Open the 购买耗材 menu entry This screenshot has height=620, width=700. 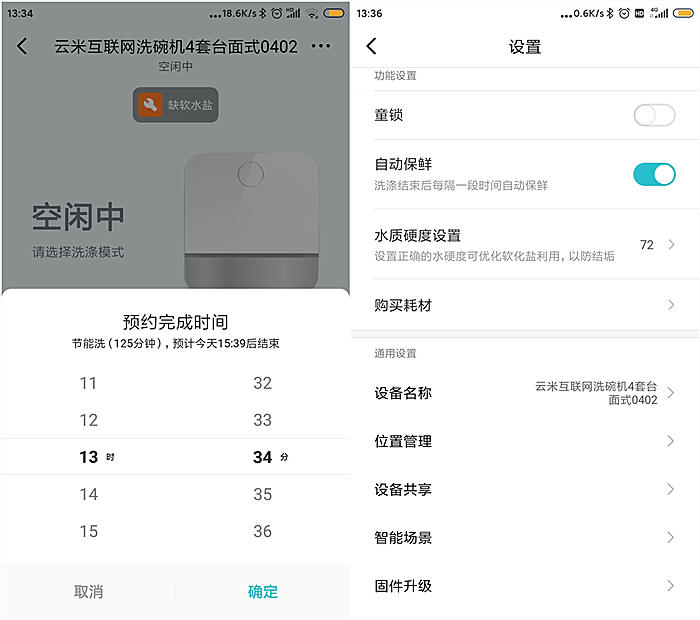click(403, 305)
